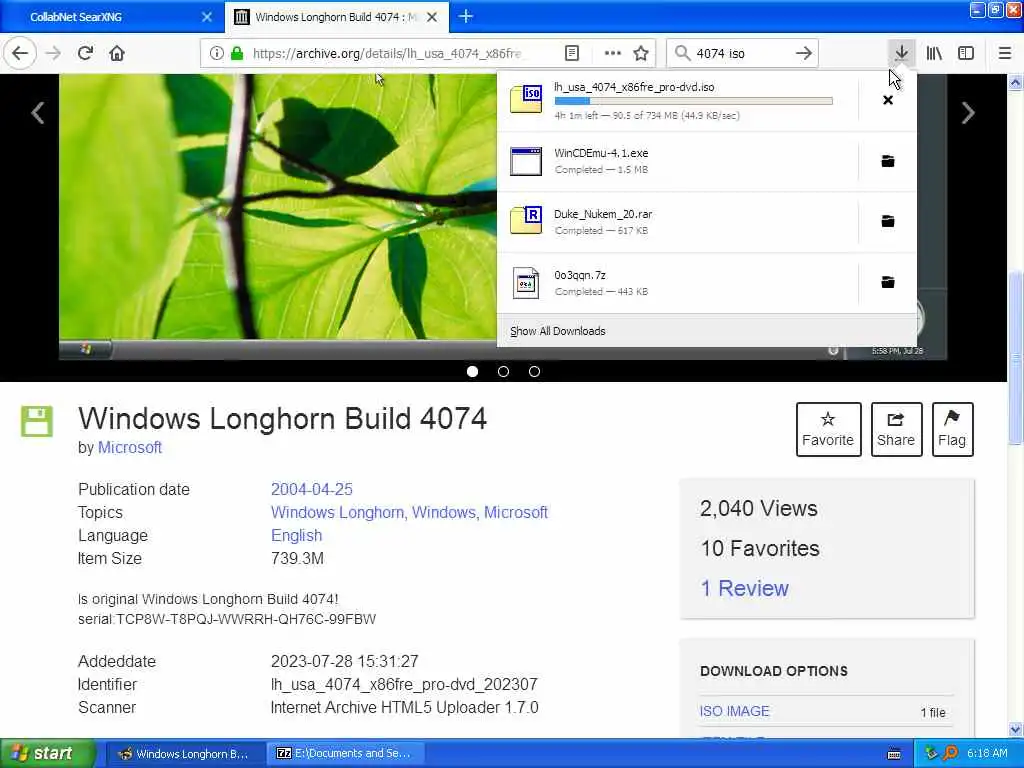
Task: Flag this archive item
Action: [952, 429]
